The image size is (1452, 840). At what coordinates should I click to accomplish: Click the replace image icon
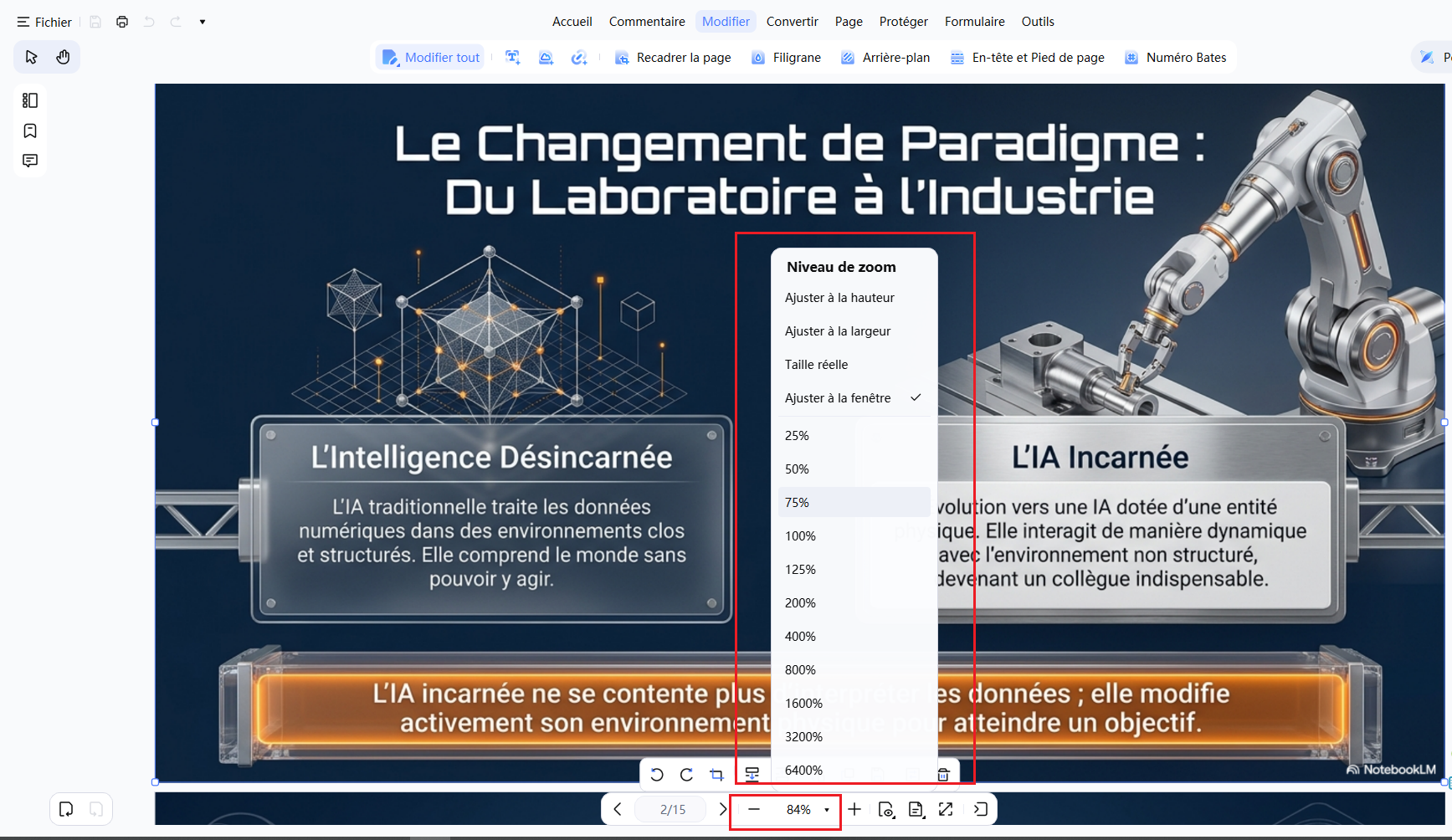[x=752, y=775]
